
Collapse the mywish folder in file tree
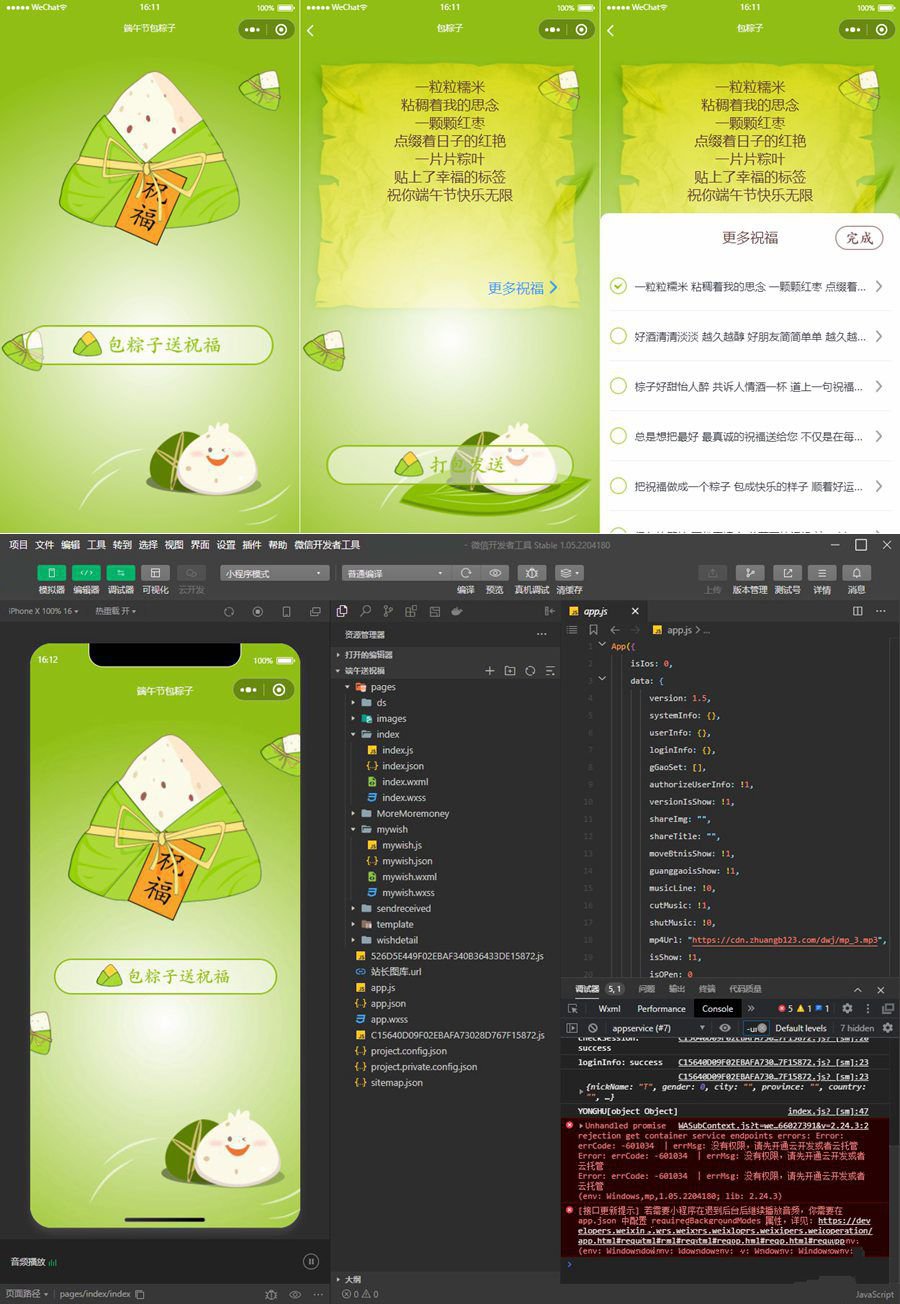(x=354, y=829)
